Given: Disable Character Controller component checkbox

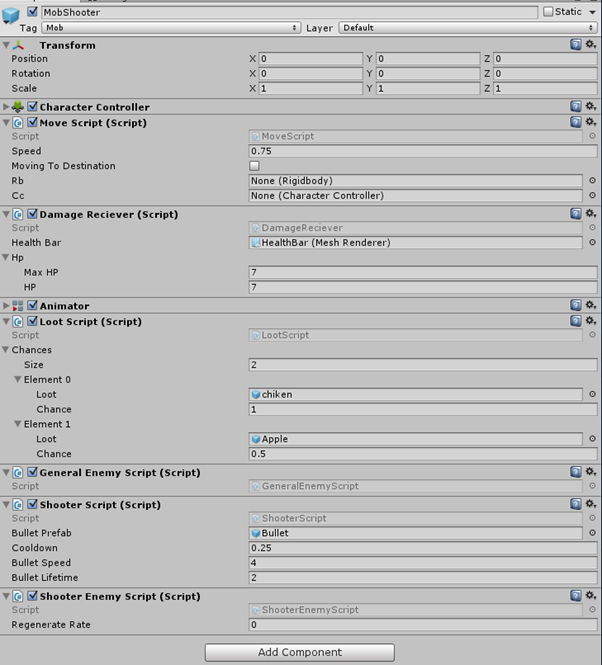Looking at the screenshot, I should [x=32, y=106].
